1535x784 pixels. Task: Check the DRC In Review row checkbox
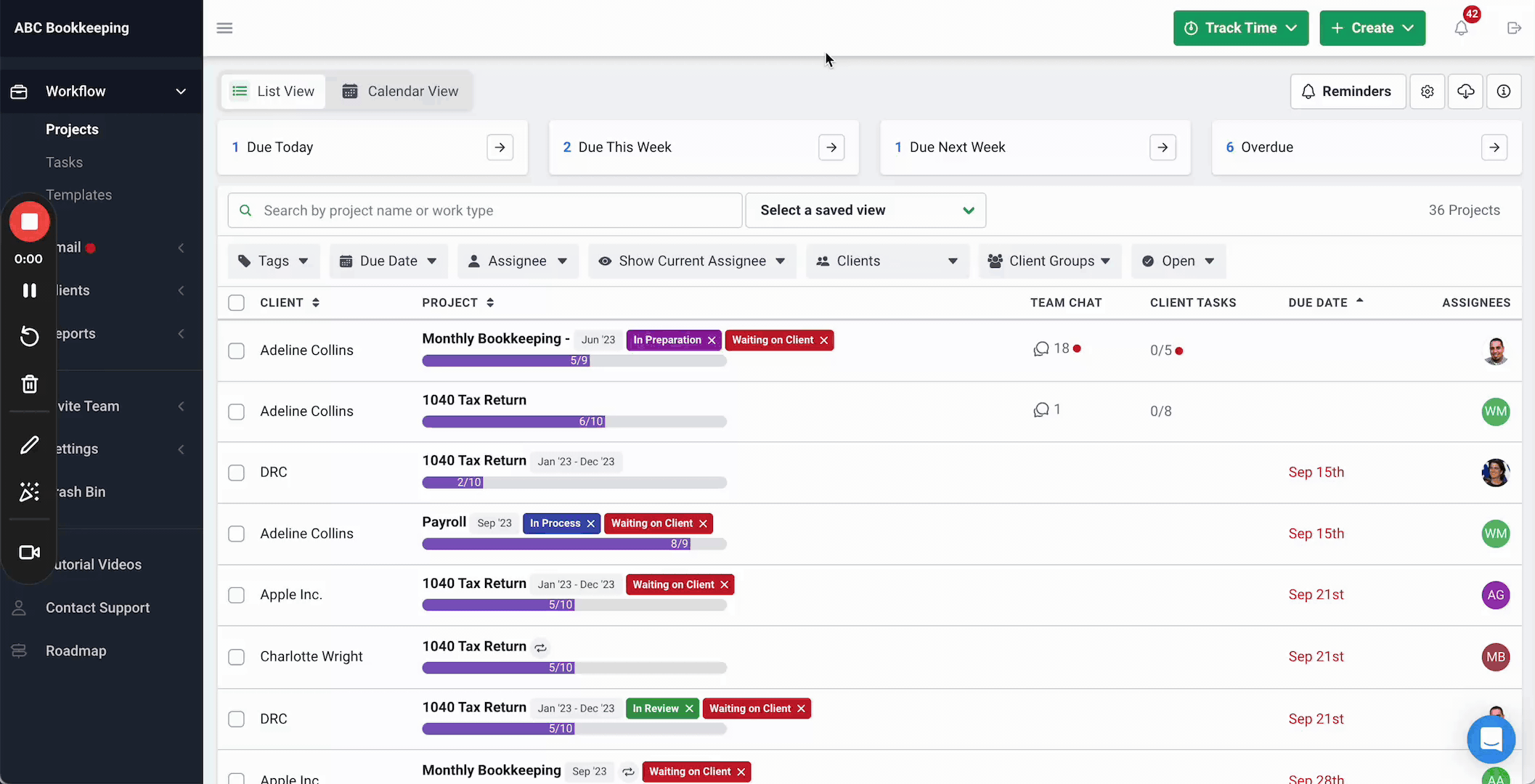coord(237,719)
